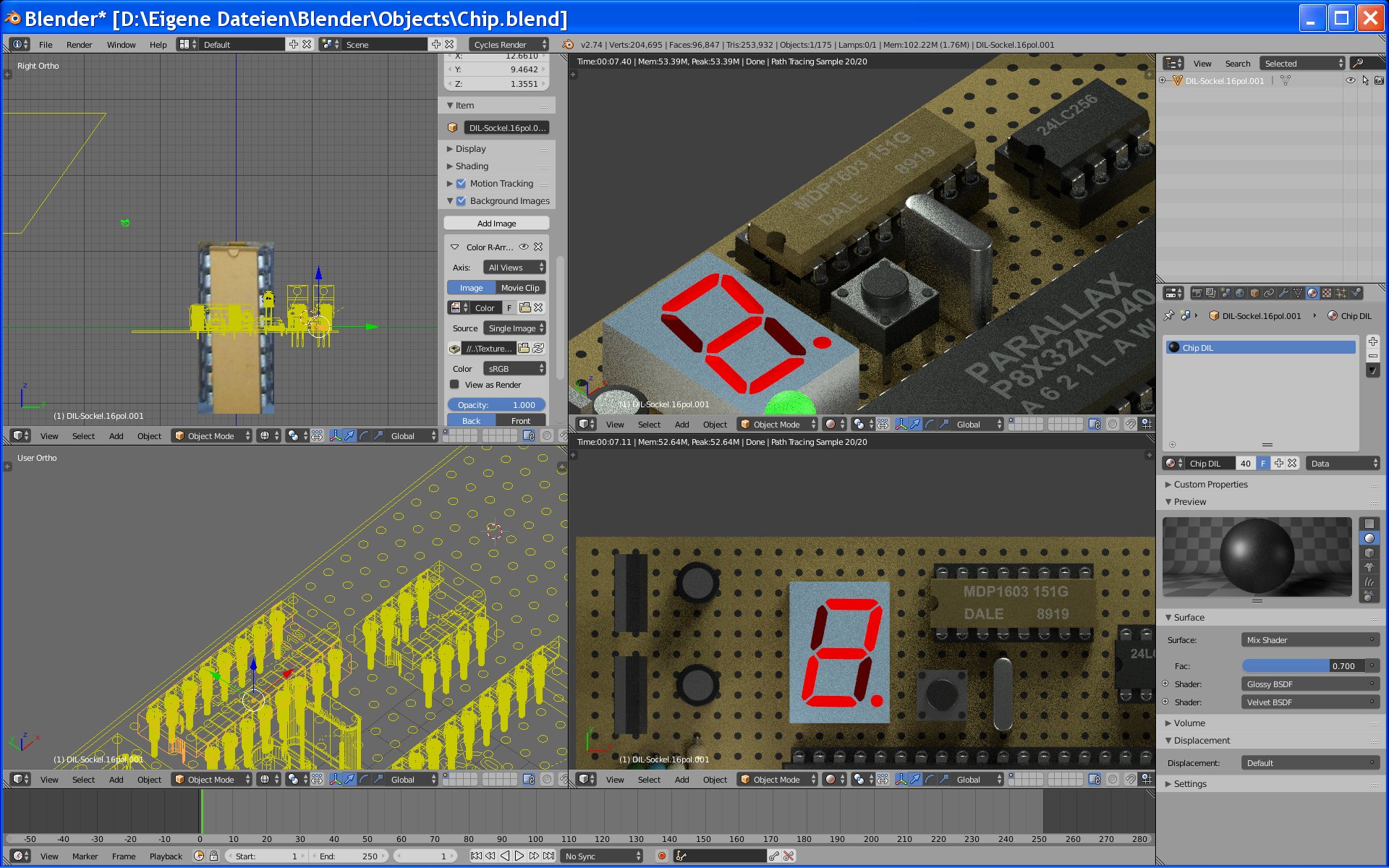Open the World properties globe tab
The height and width of the screenshot is (868, 1389).
pos(1240,293)
